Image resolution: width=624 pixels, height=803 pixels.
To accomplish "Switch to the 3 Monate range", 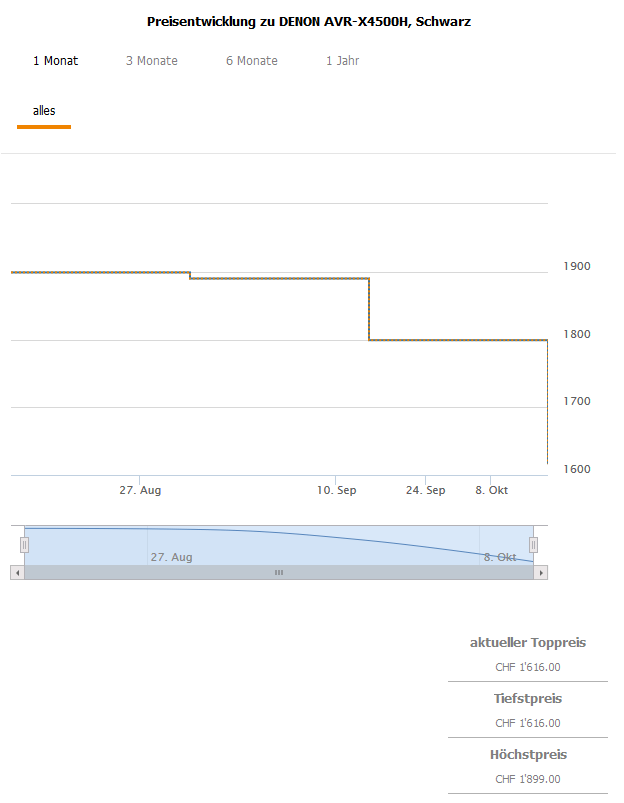I will click(152, 61).
